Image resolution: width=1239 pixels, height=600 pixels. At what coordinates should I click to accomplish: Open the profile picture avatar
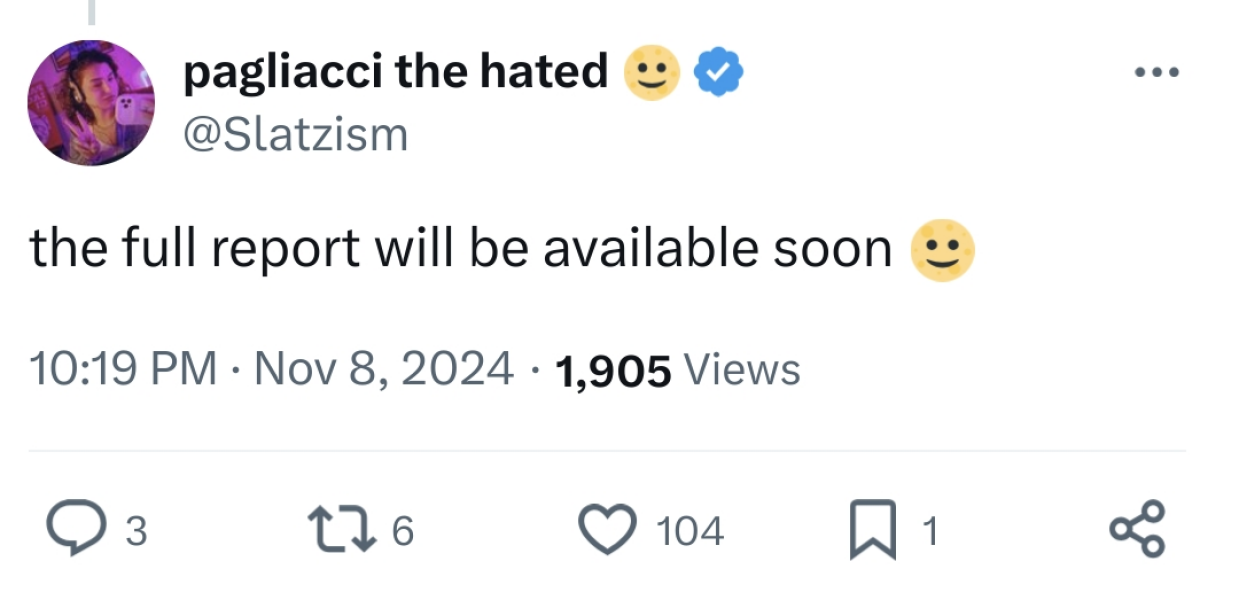(91, 103)
